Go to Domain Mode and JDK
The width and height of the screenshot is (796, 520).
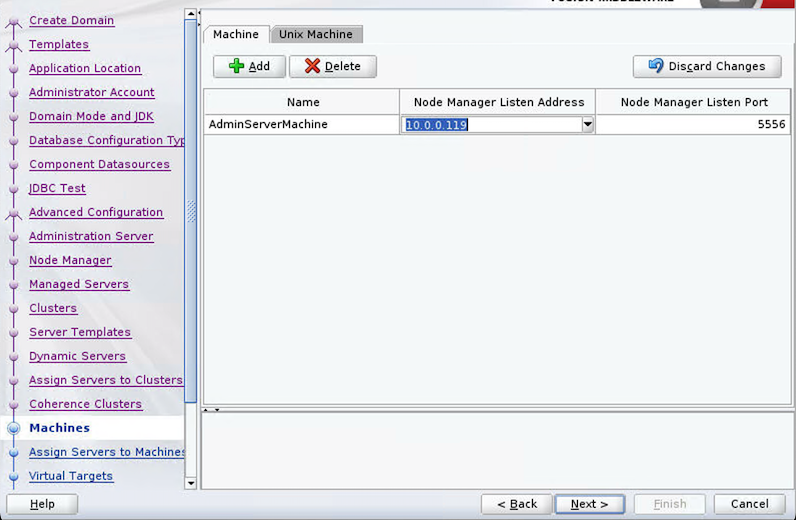91,116
